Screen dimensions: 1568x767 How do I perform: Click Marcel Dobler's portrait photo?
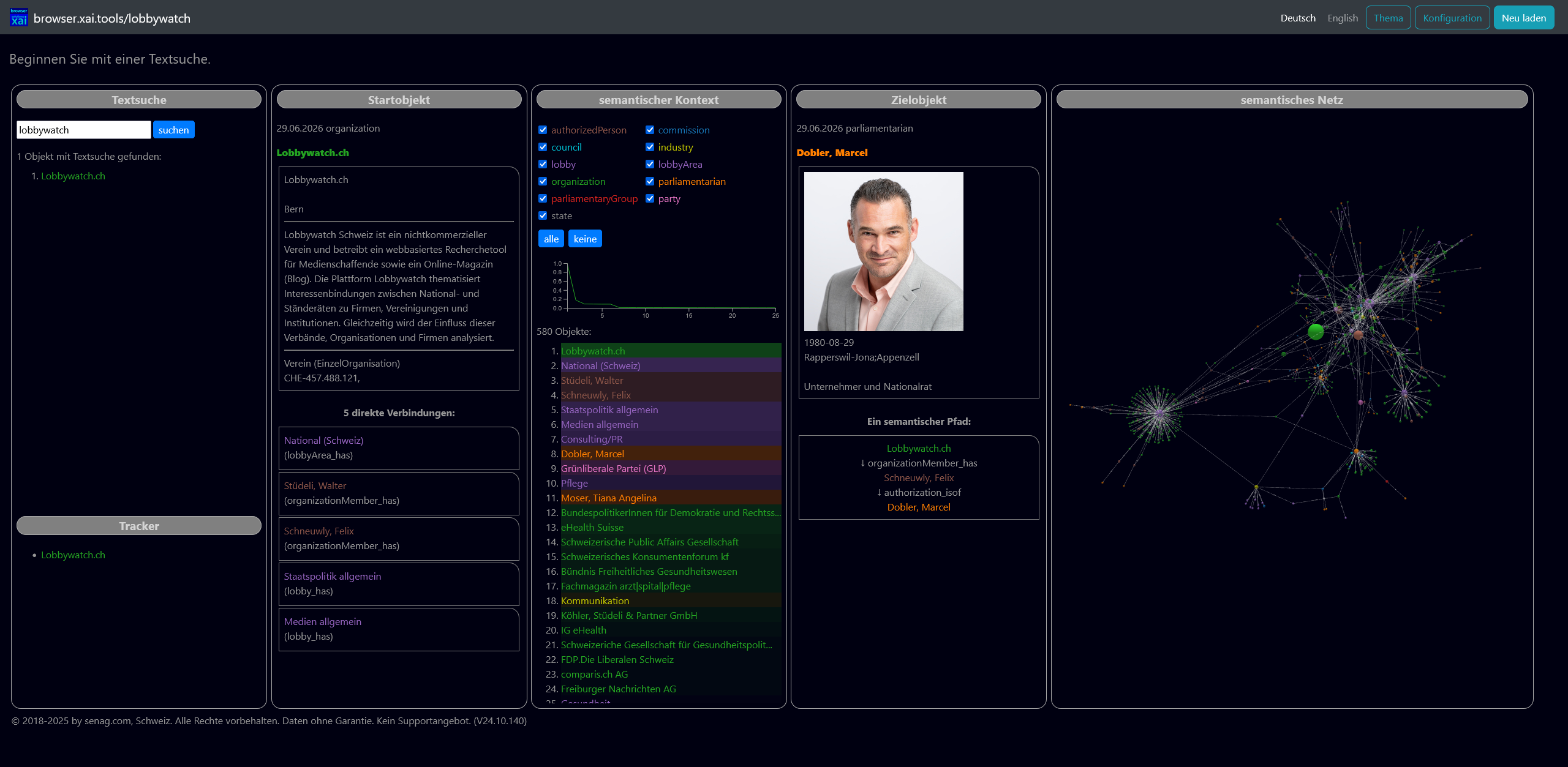(x=883, y=252)
